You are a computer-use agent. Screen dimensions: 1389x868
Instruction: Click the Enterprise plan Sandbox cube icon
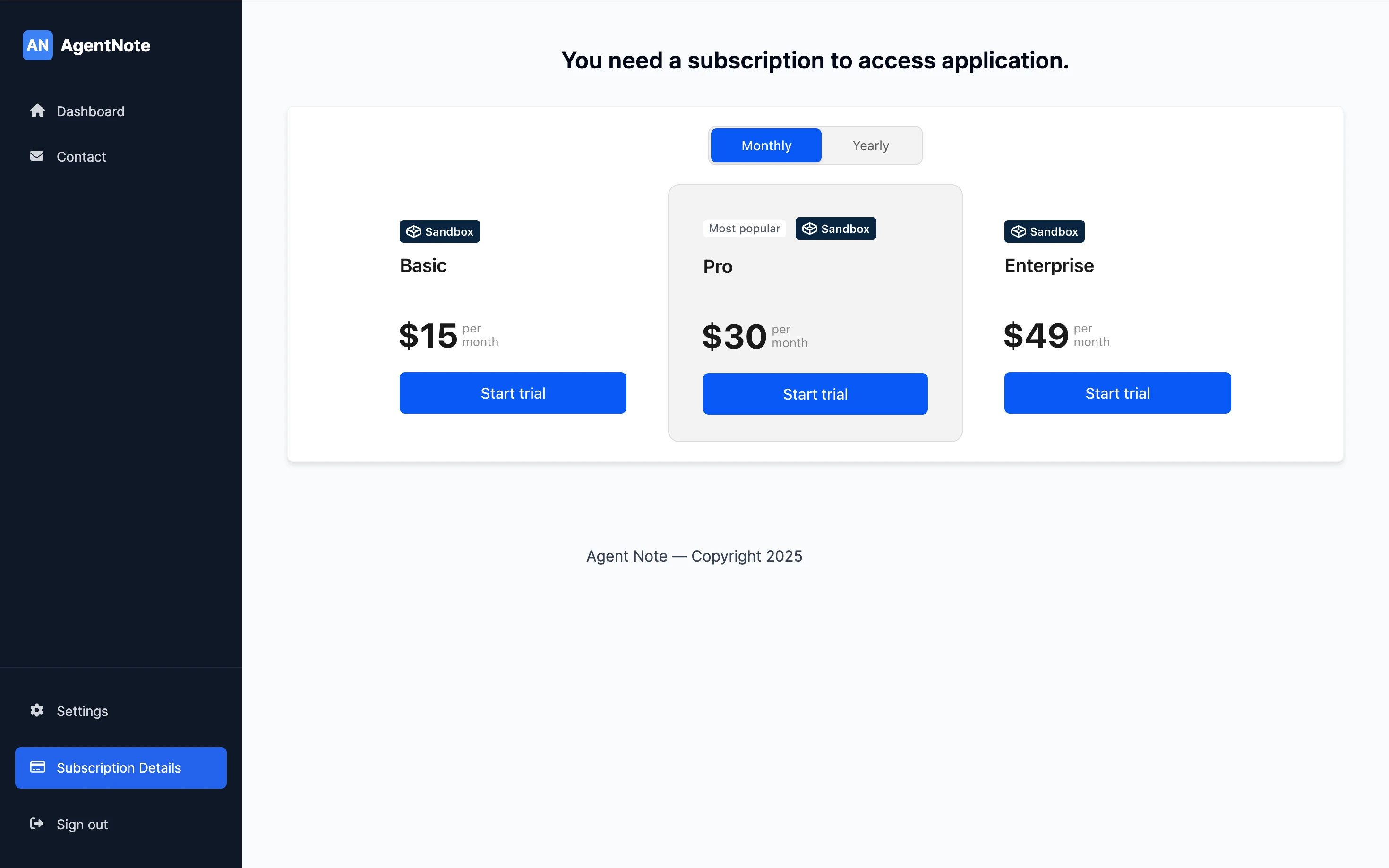click(x=1018, y=231)
